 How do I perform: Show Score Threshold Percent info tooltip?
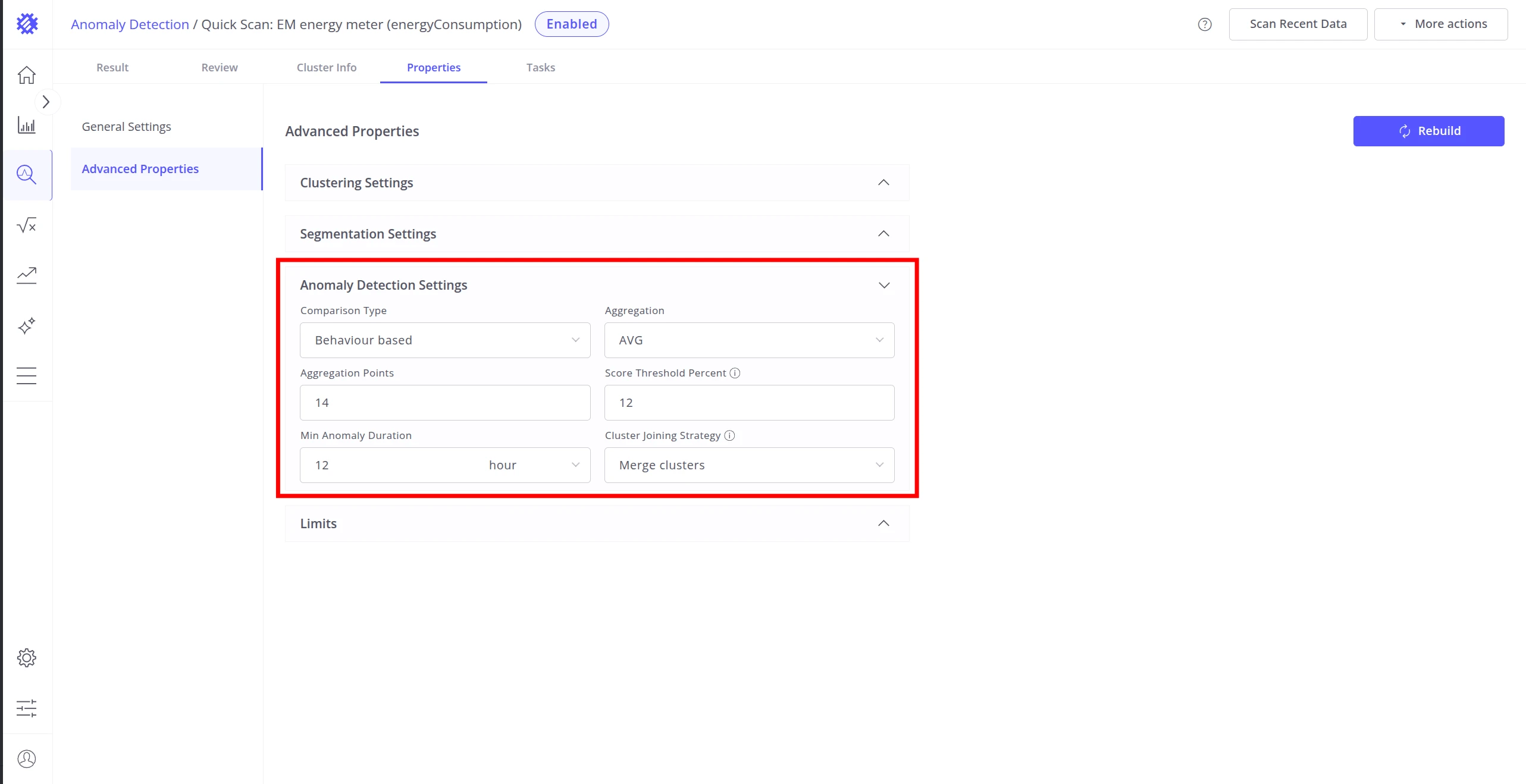[x=735, y=373]
